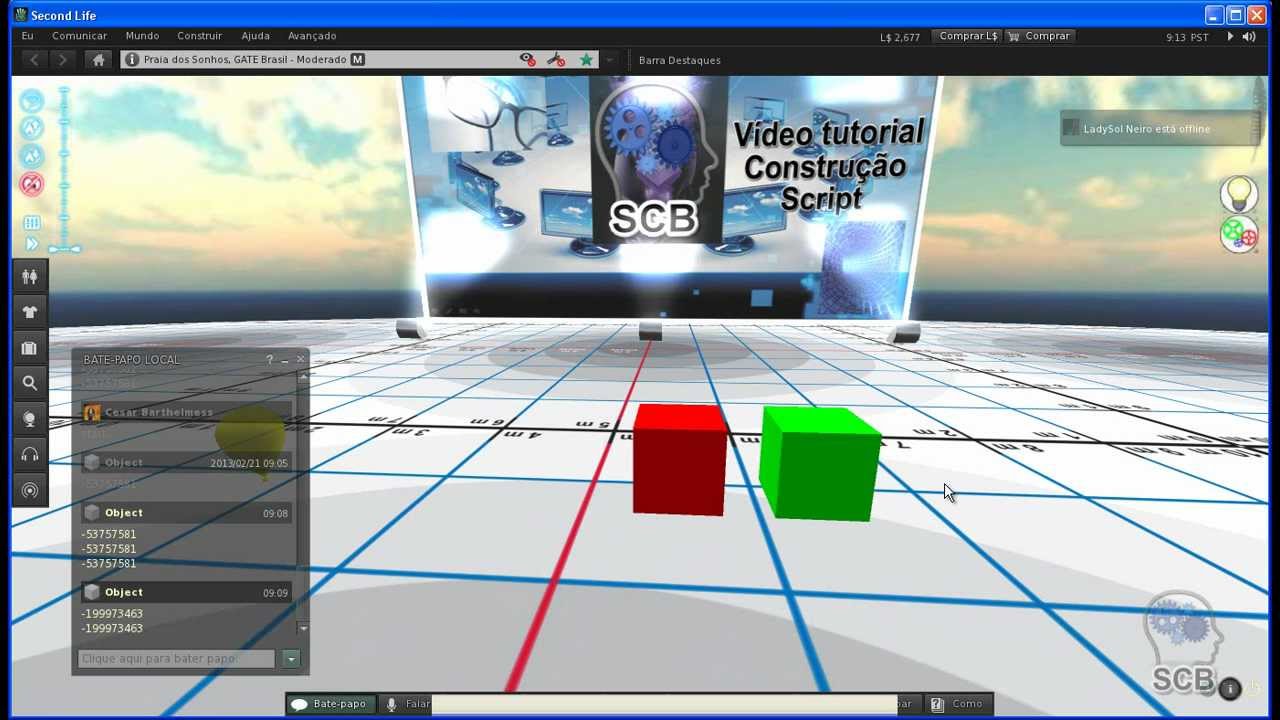Open the Places globe button in sidebar
1280x720 pixels.
point(30,419)
